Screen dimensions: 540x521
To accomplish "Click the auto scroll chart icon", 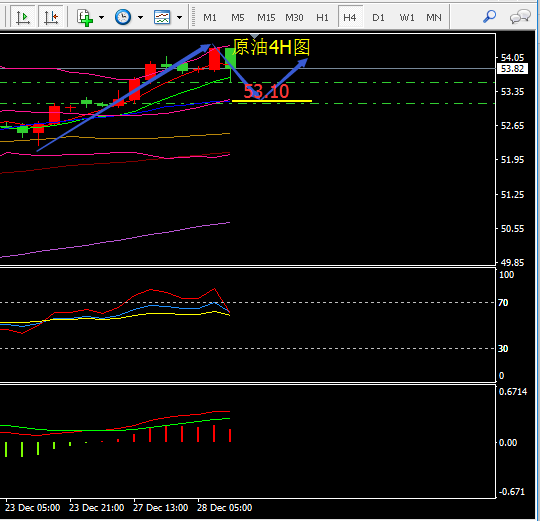I will pos(23,17).
